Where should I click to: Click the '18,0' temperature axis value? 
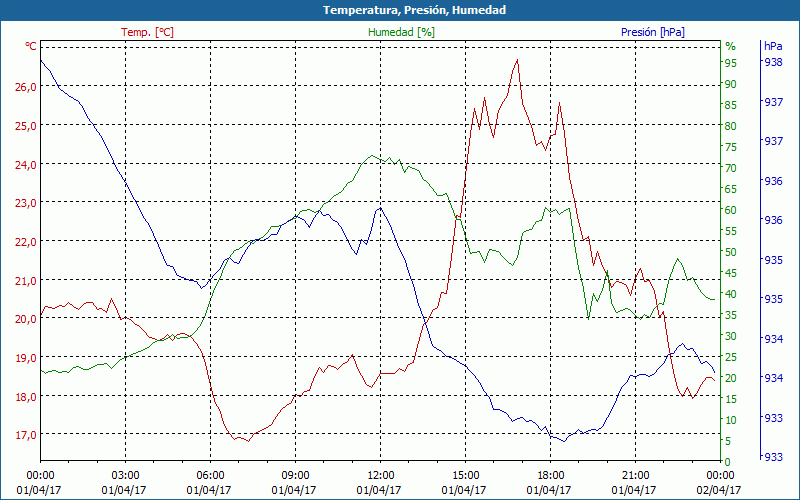(26, 396)
